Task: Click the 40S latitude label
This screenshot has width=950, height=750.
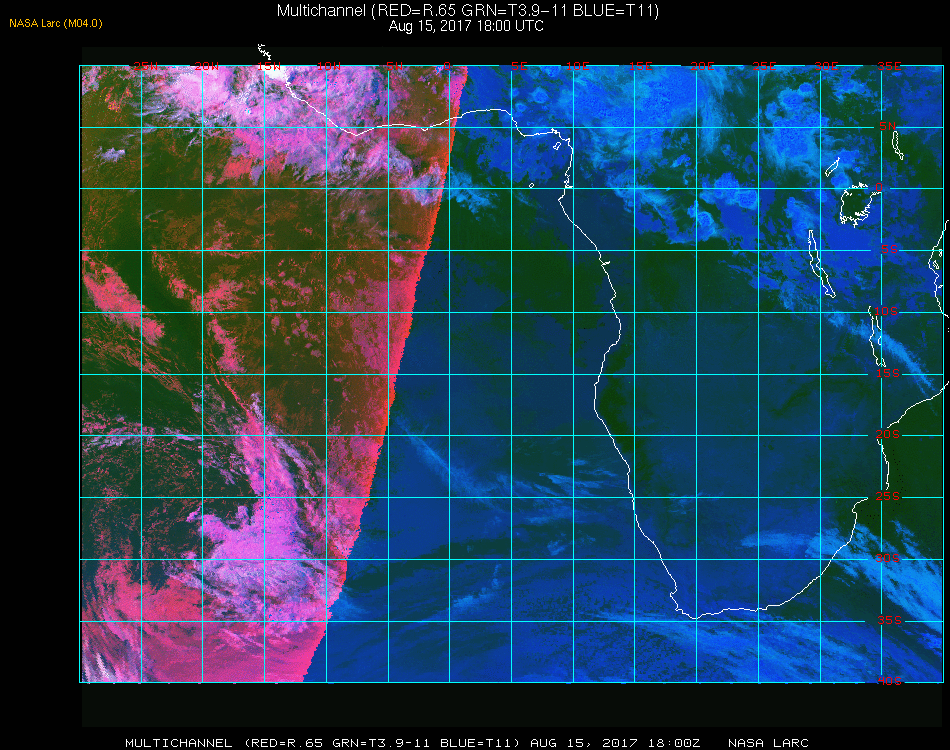Action: click(889, 681)
